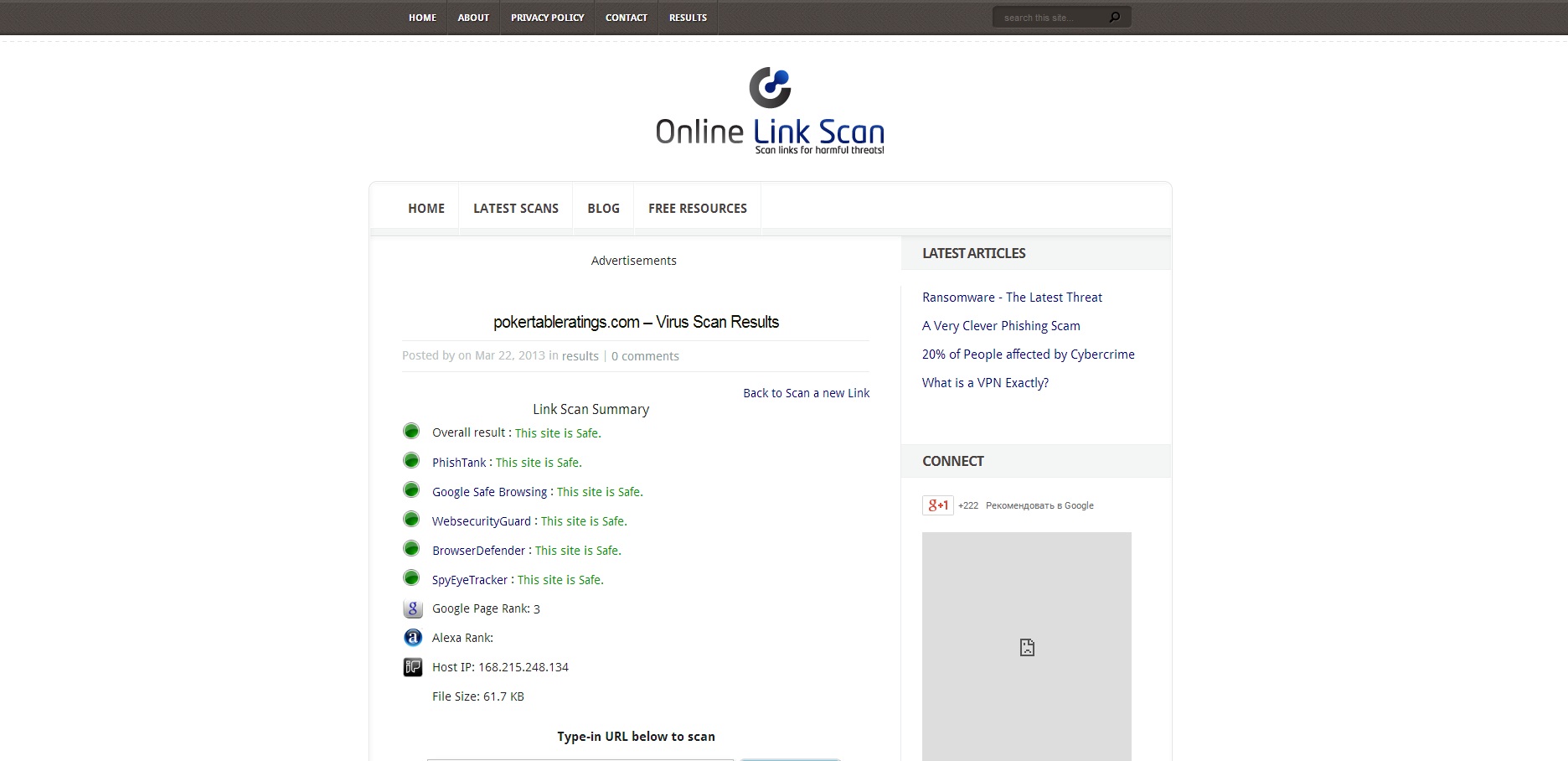This screenshot has height=761, width=1568.
Task: Read Ransomware - The Latest Threat article
Action: [1012, 298]
